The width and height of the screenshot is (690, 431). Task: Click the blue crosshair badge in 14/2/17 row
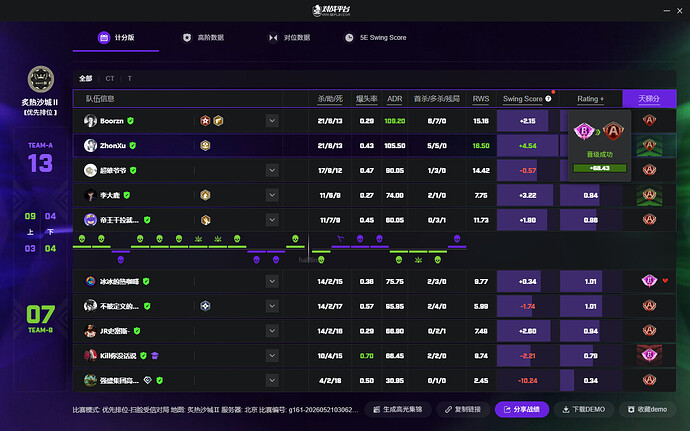point(205,306)
